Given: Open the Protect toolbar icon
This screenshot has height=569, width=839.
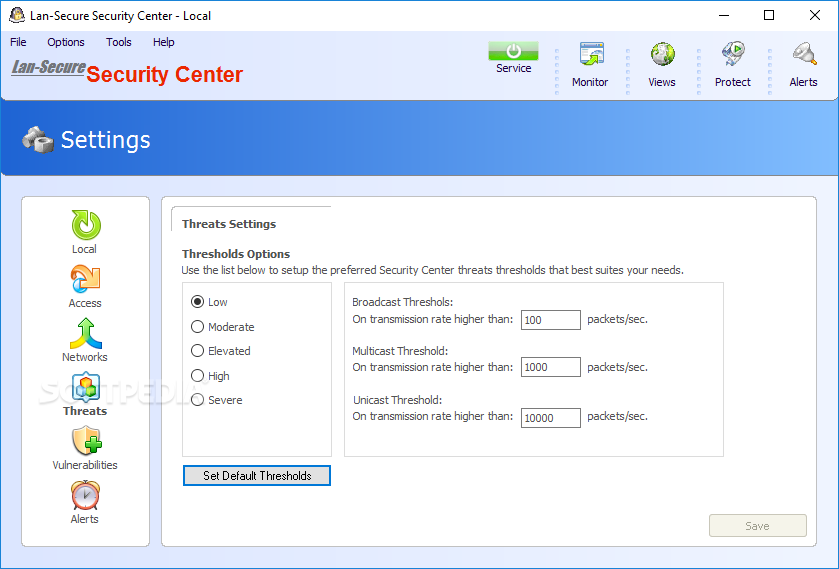Looking at the screenshot, I should click(x=733, y=54).
